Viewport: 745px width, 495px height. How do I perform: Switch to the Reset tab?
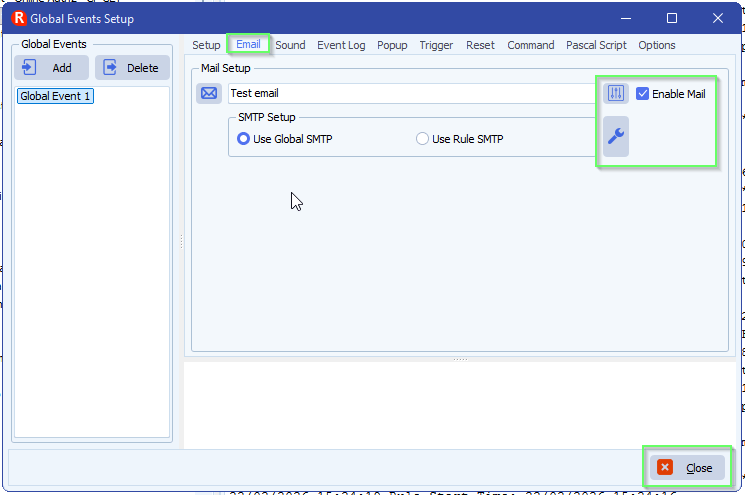480,45
